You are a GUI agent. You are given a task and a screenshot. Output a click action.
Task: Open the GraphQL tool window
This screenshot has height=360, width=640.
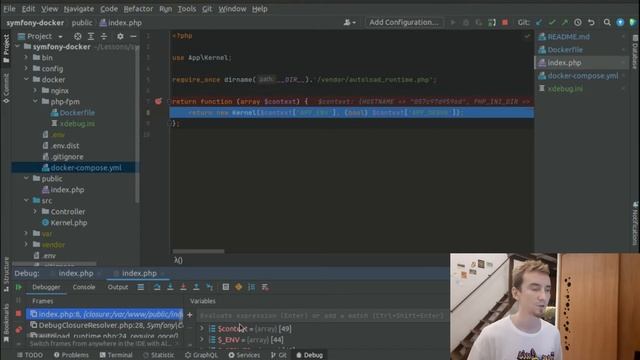coord(201,355)
